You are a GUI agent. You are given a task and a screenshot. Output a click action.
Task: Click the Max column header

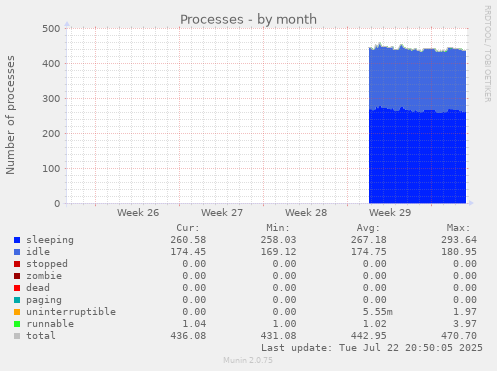(458, 228)
